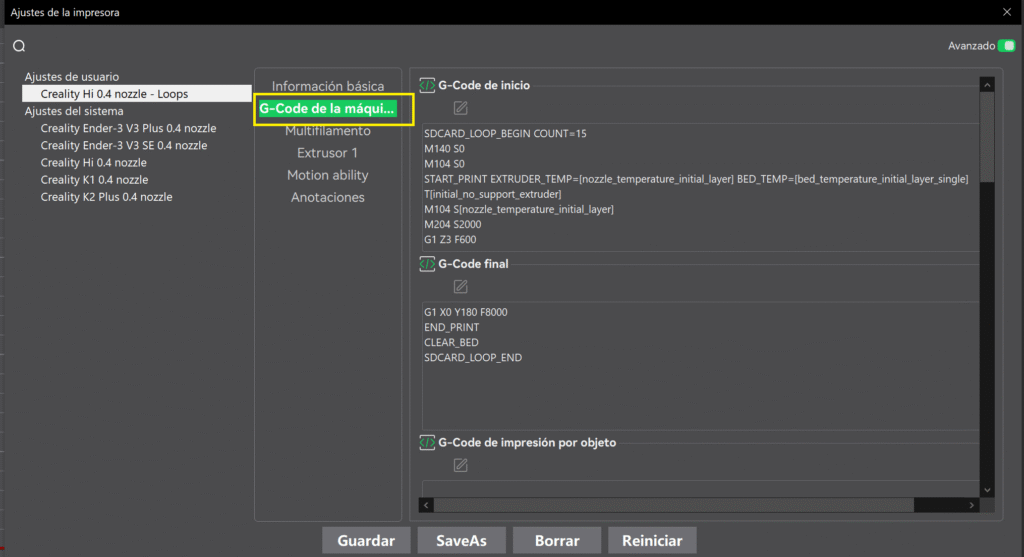Click the SaveAs button
This screenshot has width=1024, height=557.
pyautogui.click(x=461, y=540)
